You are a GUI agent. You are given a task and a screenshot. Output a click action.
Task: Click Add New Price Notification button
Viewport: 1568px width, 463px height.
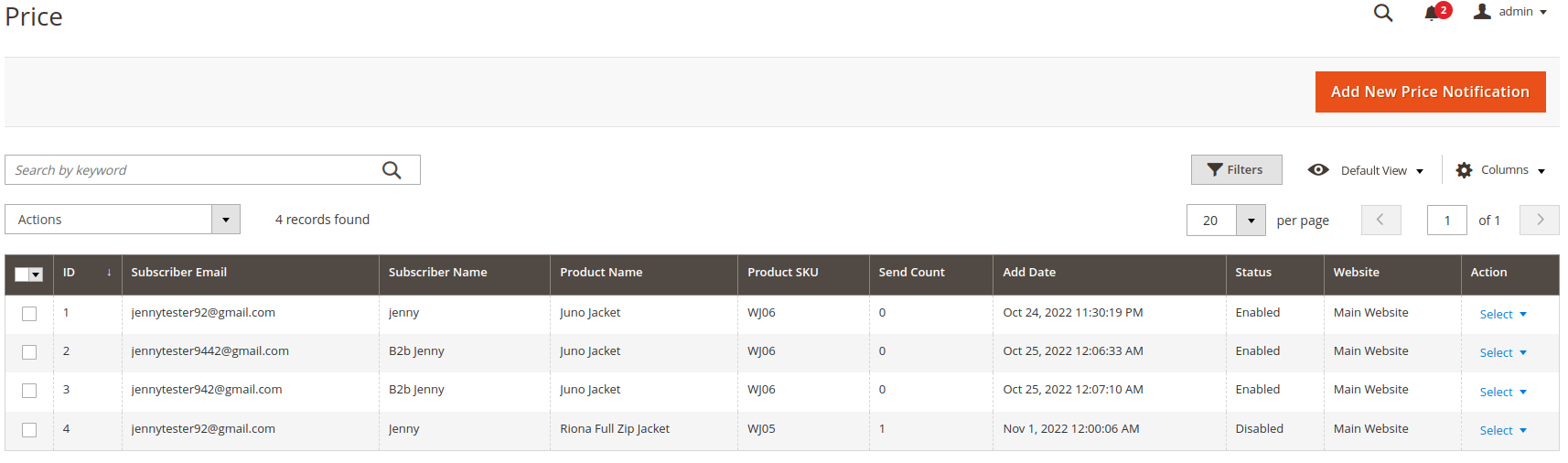pos(1430,92)
